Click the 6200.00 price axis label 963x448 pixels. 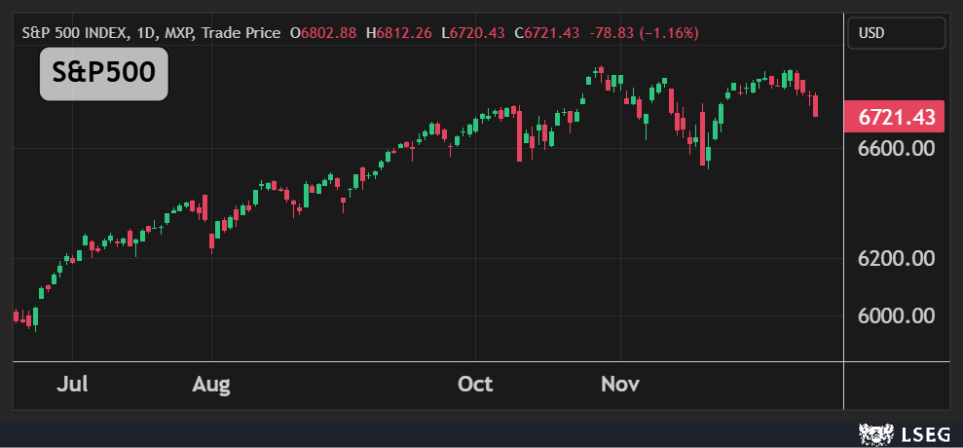point(895,258)
